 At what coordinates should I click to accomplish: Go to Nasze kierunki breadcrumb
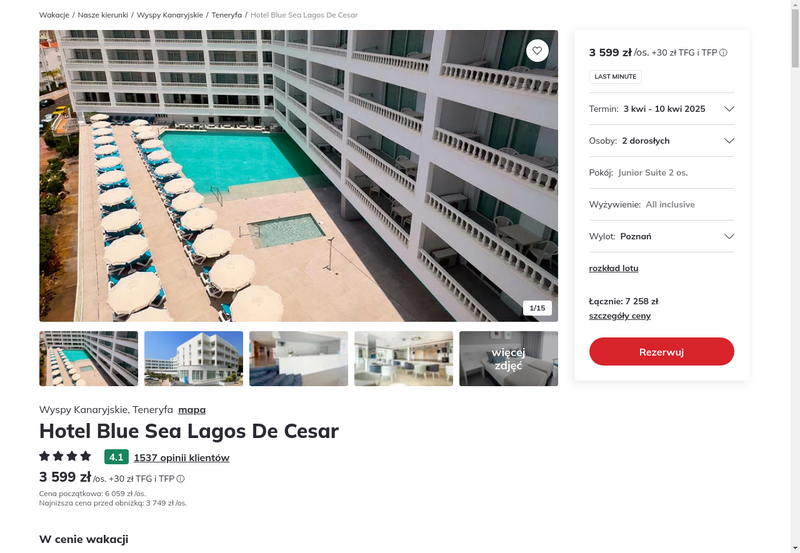(x=103, y=15)
